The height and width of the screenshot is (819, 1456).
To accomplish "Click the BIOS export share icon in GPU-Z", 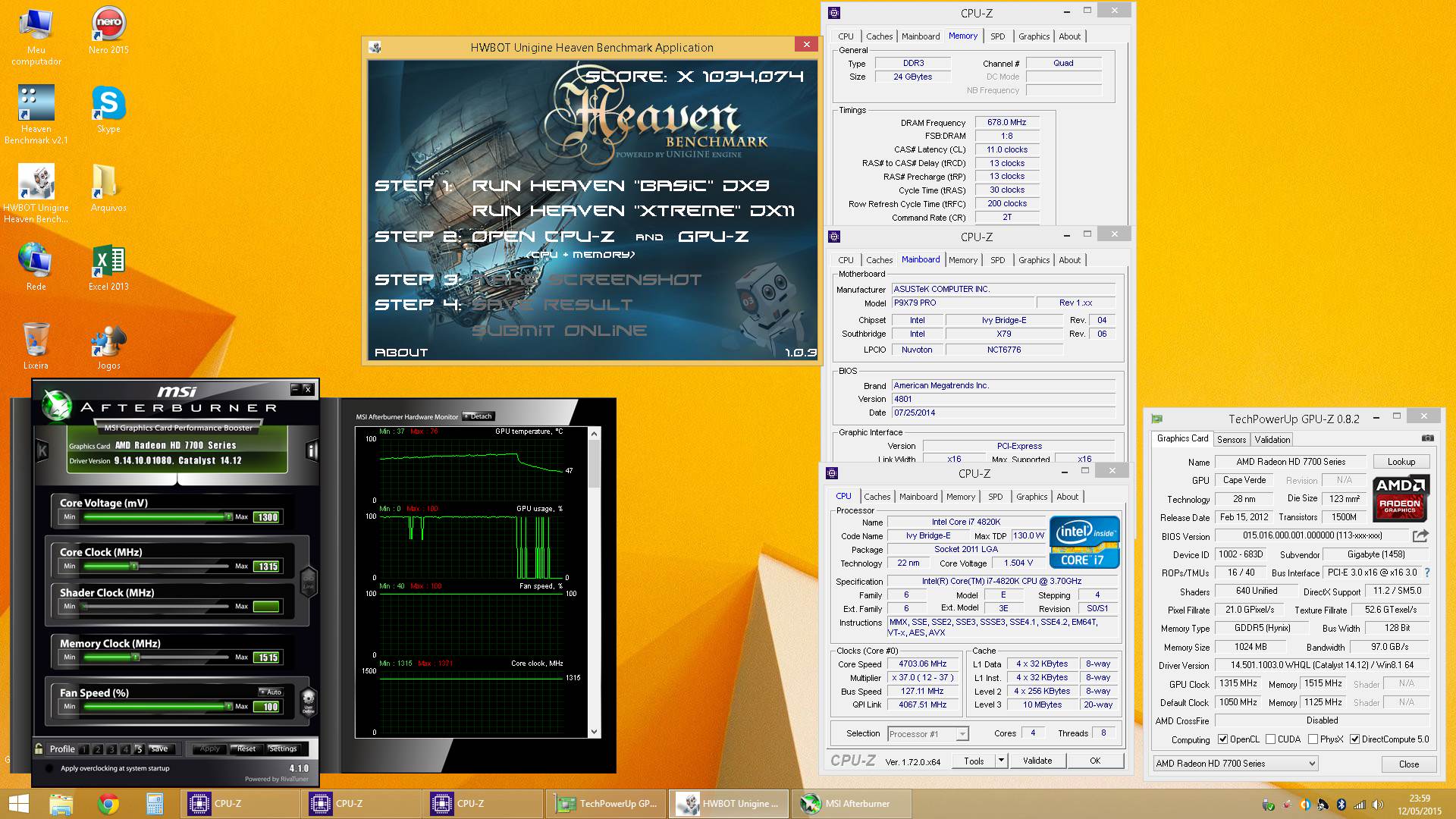I will click(1420, 535).
